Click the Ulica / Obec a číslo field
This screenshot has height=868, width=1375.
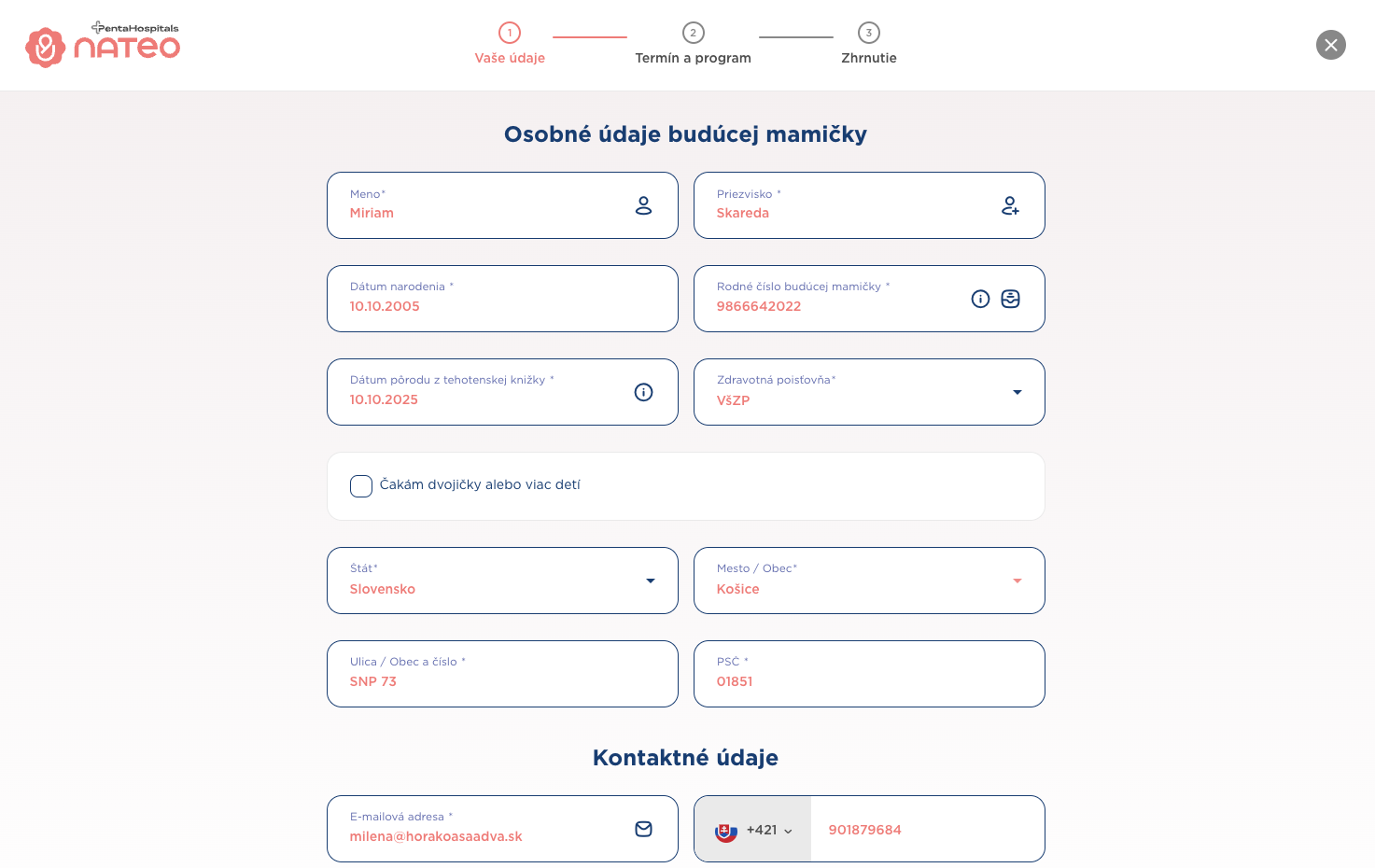click(502, 674)
